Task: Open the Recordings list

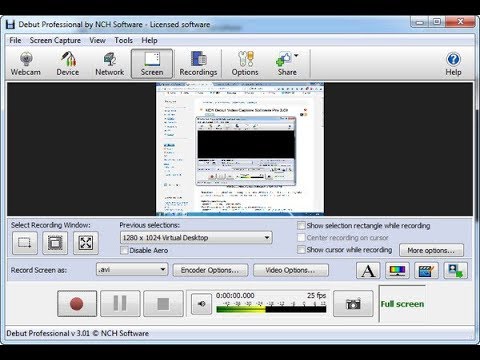Action: coord(198,64)
